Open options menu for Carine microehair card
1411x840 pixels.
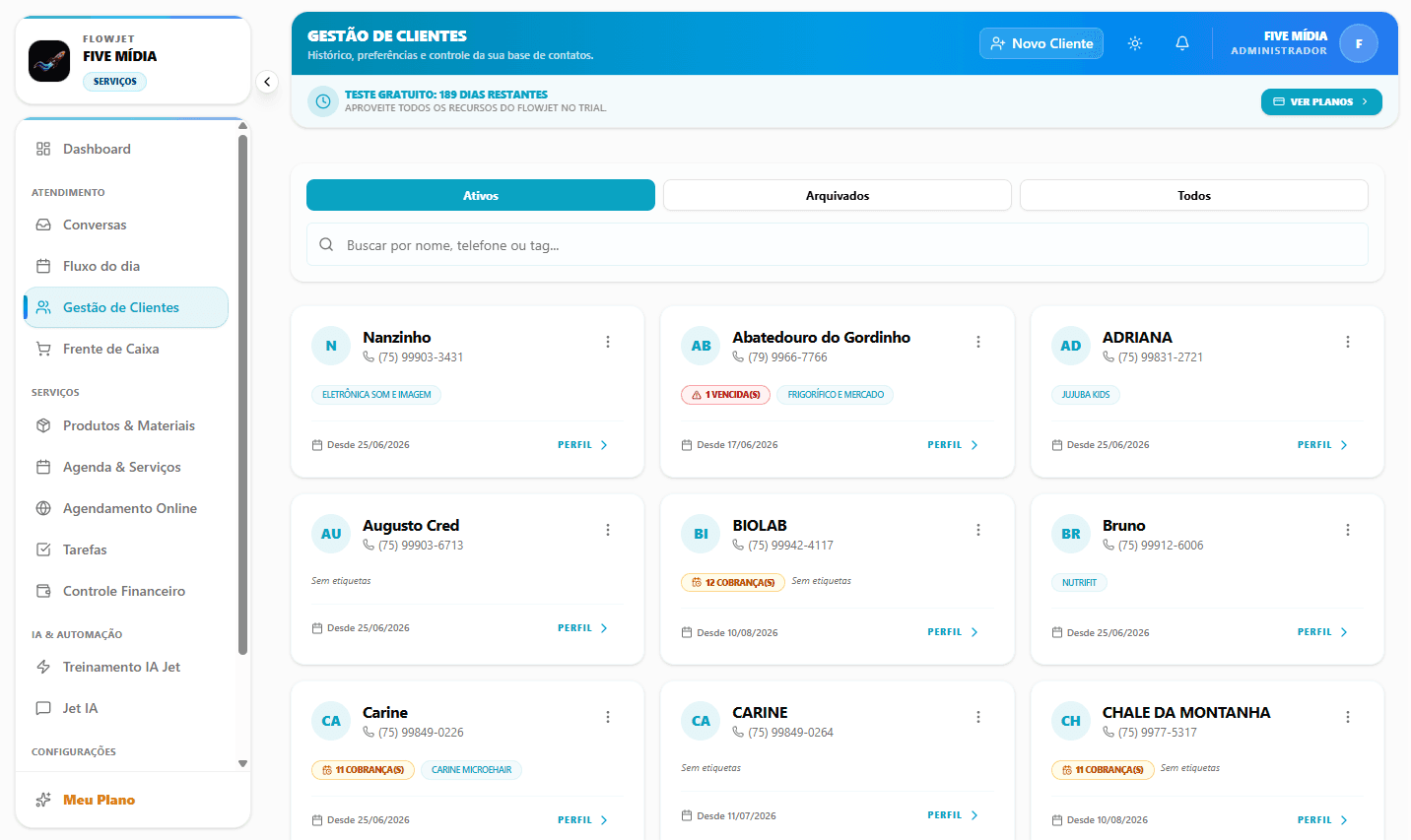[x=608, y=717]
